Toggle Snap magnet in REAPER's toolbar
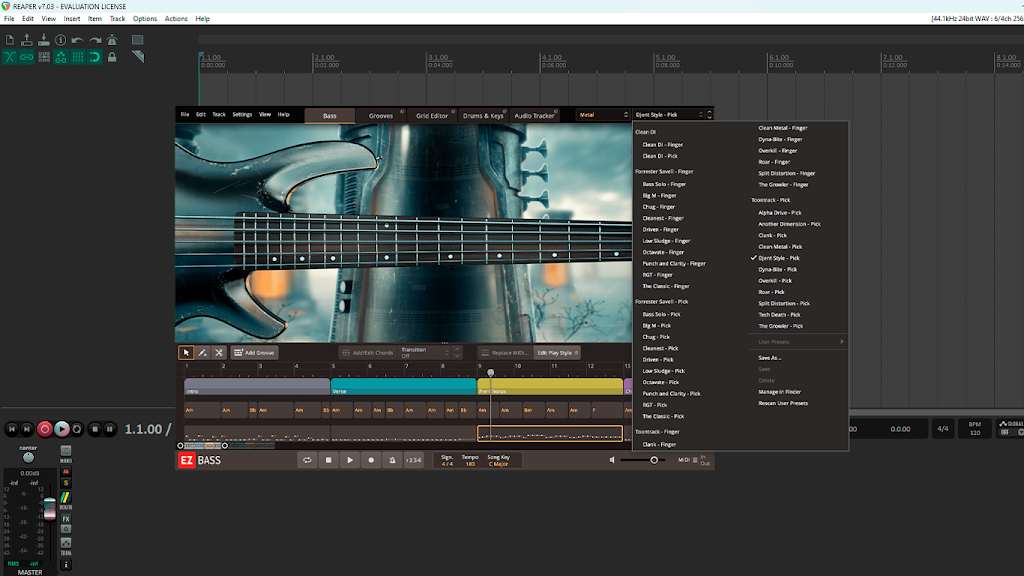 click(x=95, y=57)
